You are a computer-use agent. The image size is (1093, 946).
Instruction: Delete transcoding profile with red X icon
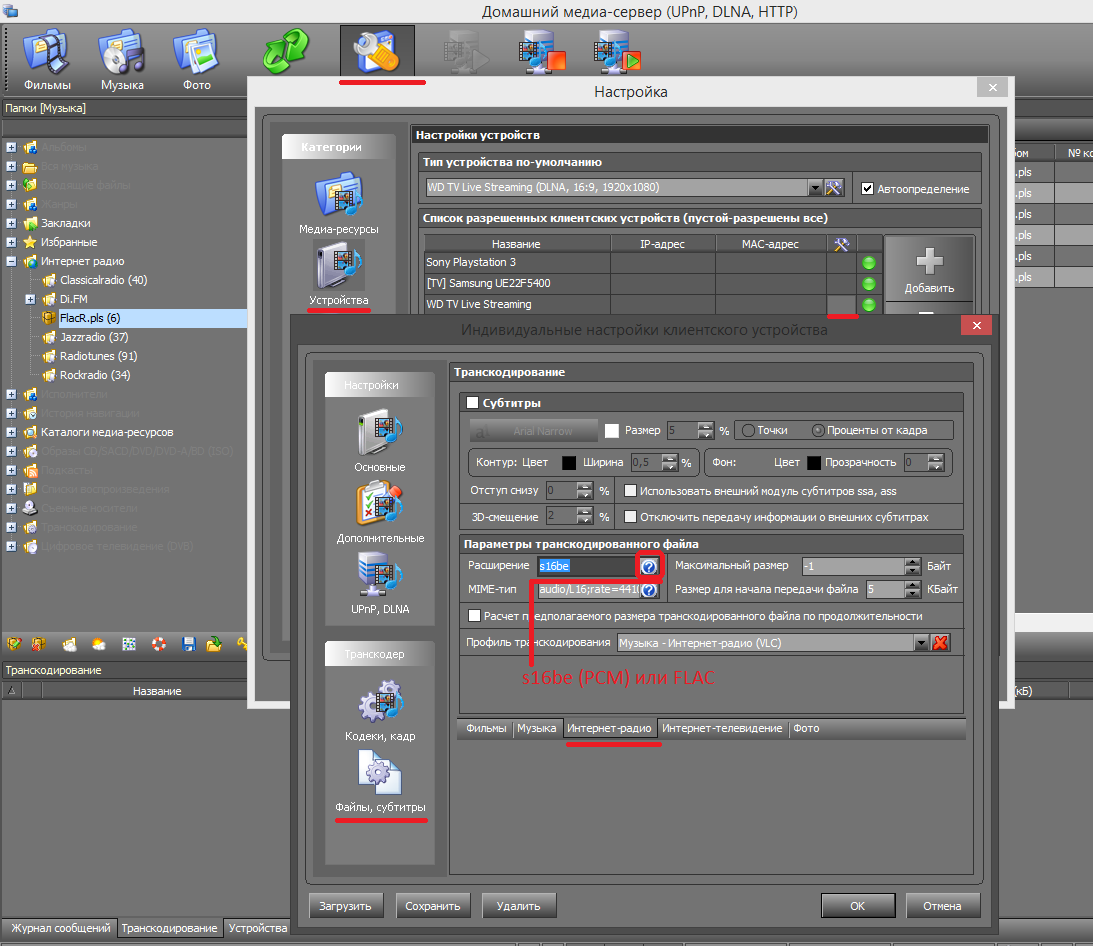tap(940, 643)
